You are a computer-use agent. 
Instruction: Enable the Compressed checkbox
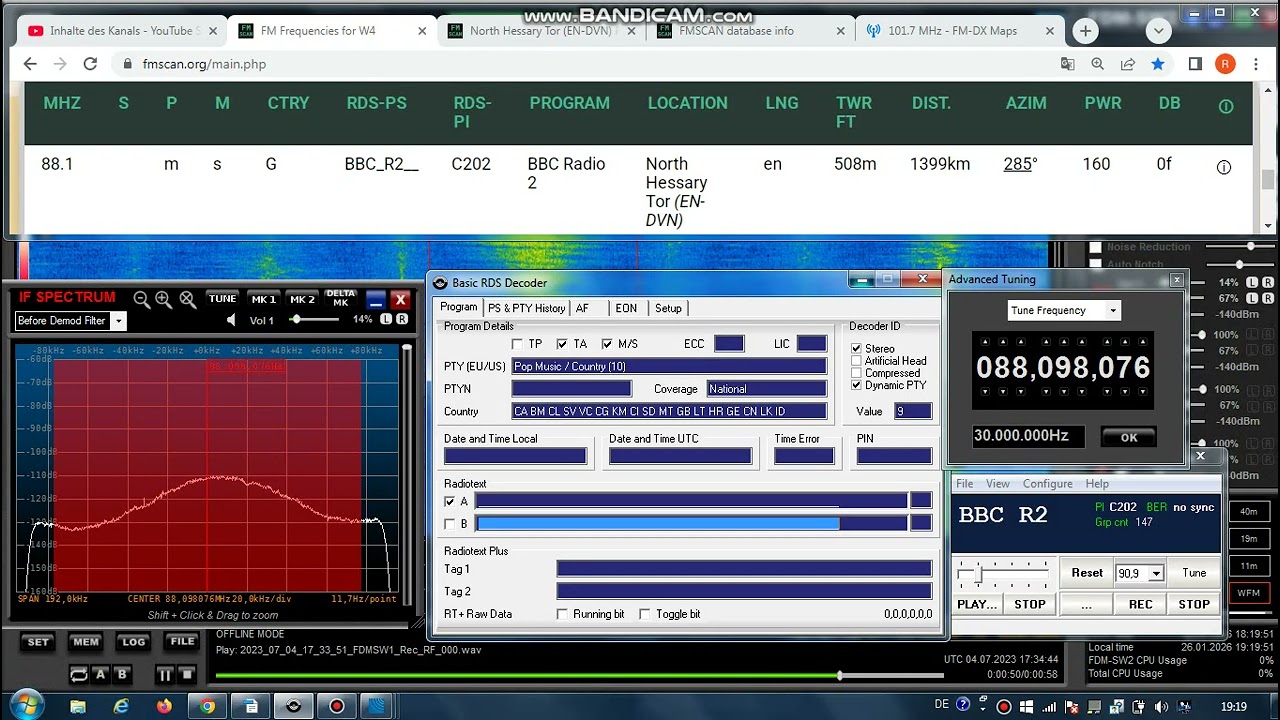pyautogui.click(x=857, y=373)
